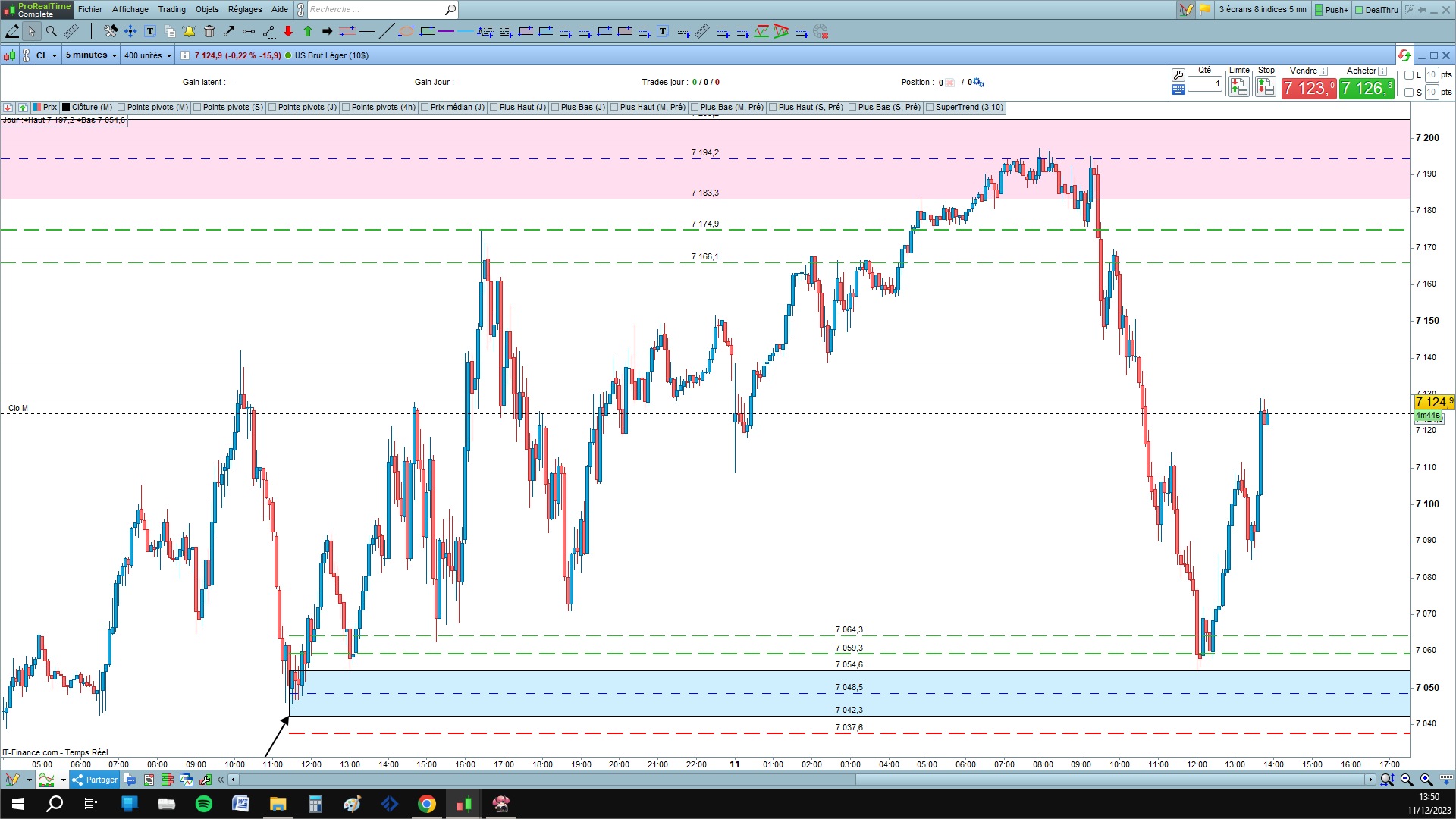Image resolution: width=1456 pixels, height=819 pixels.
Task: Open the 5 minutes timeframe dropdown
Action: click(x=91, y=55)
